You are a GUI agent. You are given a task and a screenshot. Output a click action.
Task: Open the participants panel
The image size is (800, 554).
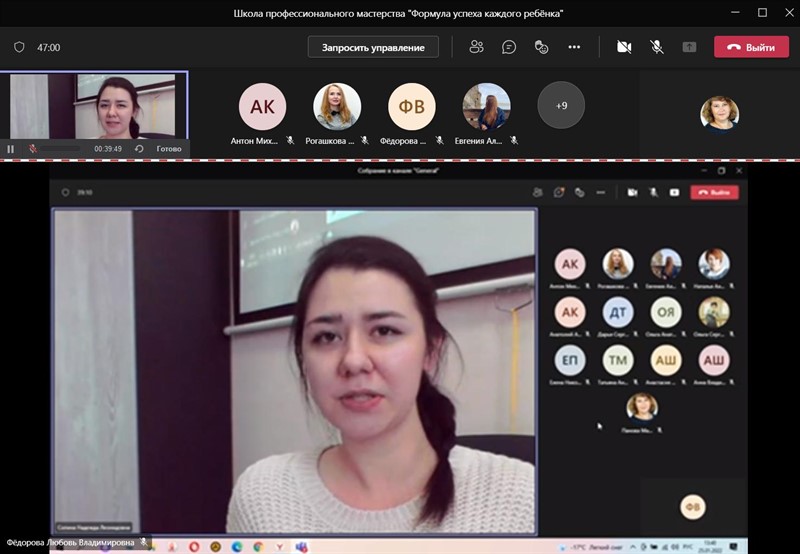476,47
